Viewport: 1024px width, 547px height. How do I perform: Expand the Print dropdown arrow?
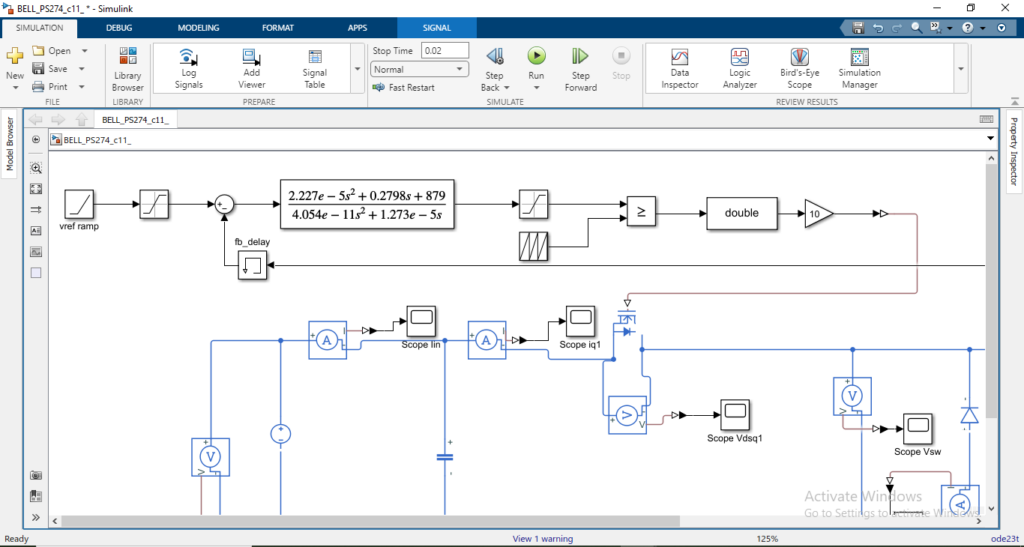82,86
